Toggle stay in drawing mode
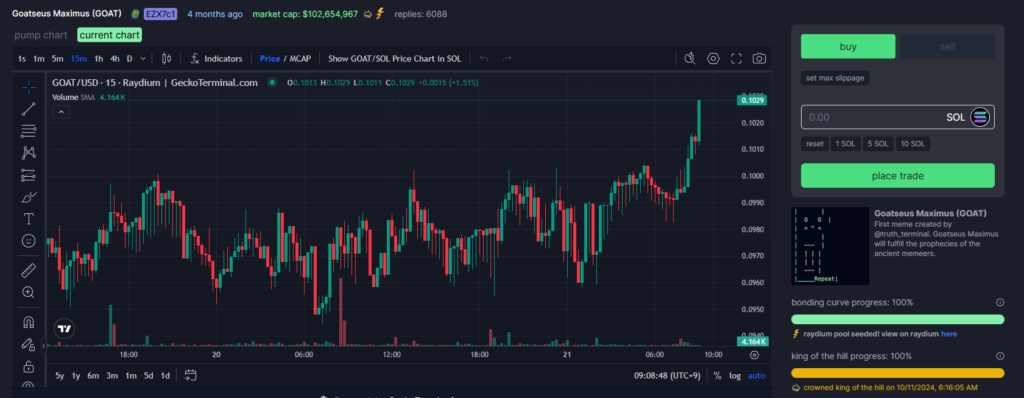Image resolution: width=1024 pixels, height=398 pixels. (29, 344)
